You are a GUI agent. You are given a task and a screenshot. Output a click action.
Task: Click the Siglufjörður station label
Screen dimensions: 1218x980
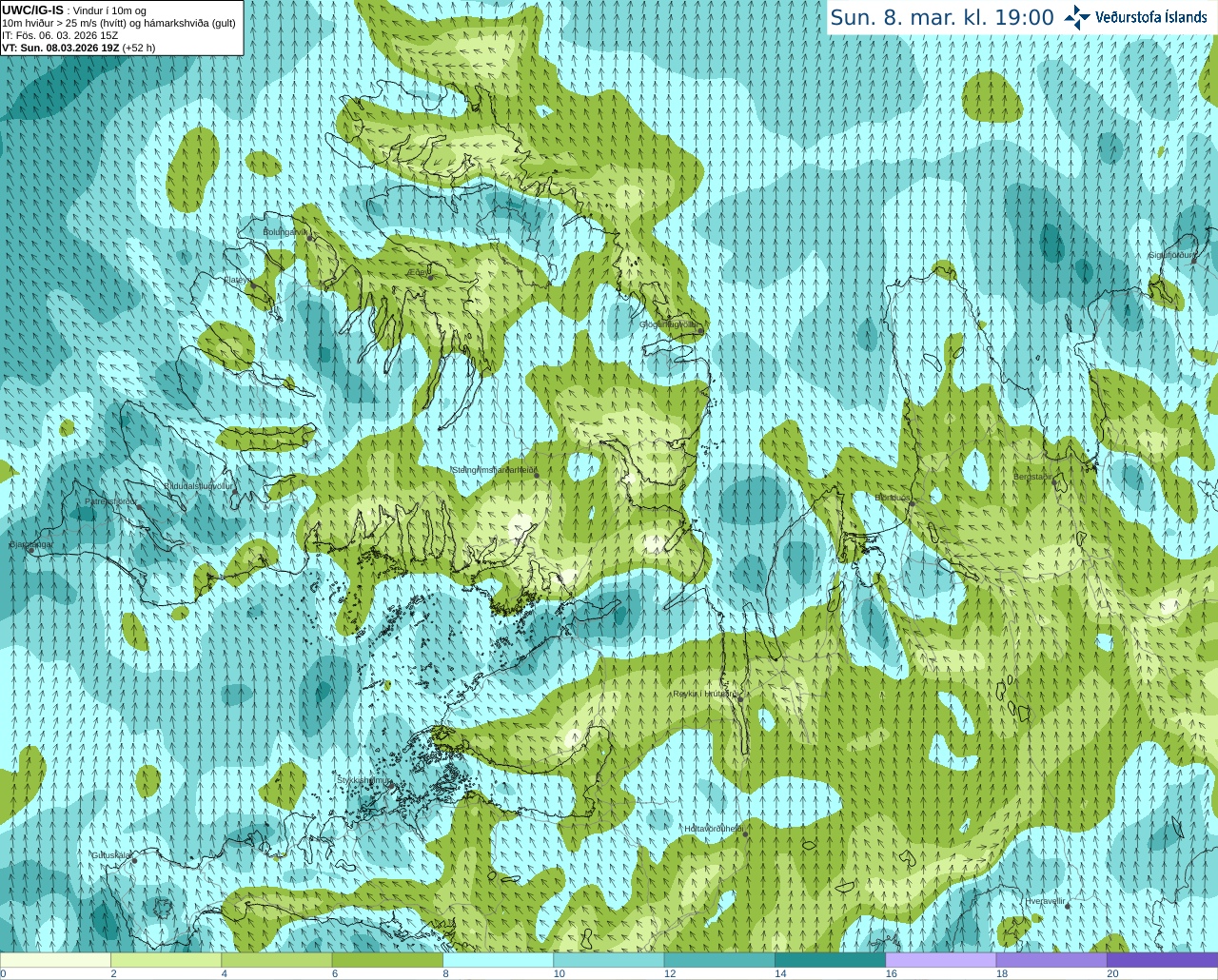click(x=1171, y=255)
